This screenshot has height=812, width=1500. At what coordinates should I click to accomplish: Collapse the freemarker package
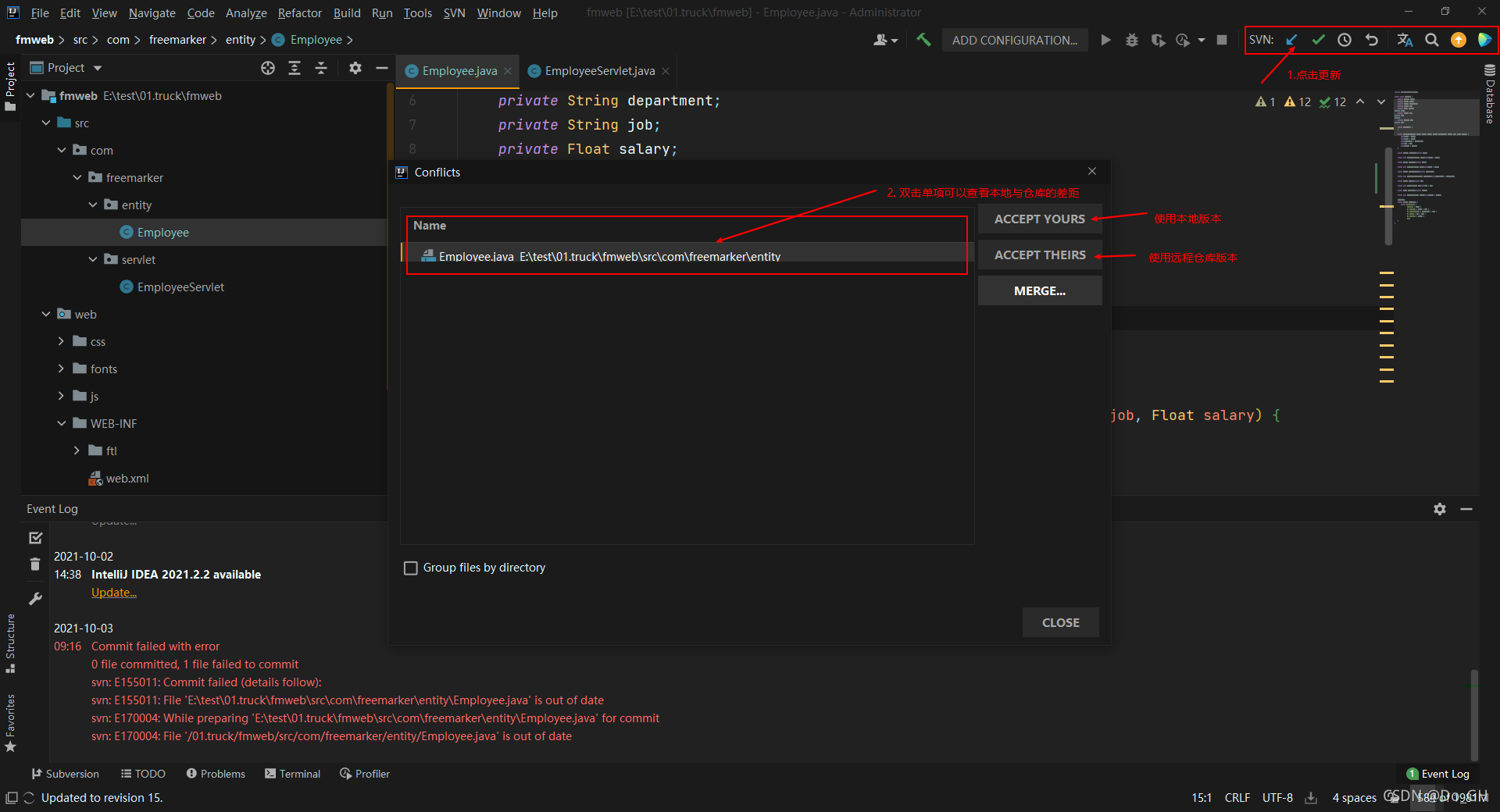coord(77,177)
